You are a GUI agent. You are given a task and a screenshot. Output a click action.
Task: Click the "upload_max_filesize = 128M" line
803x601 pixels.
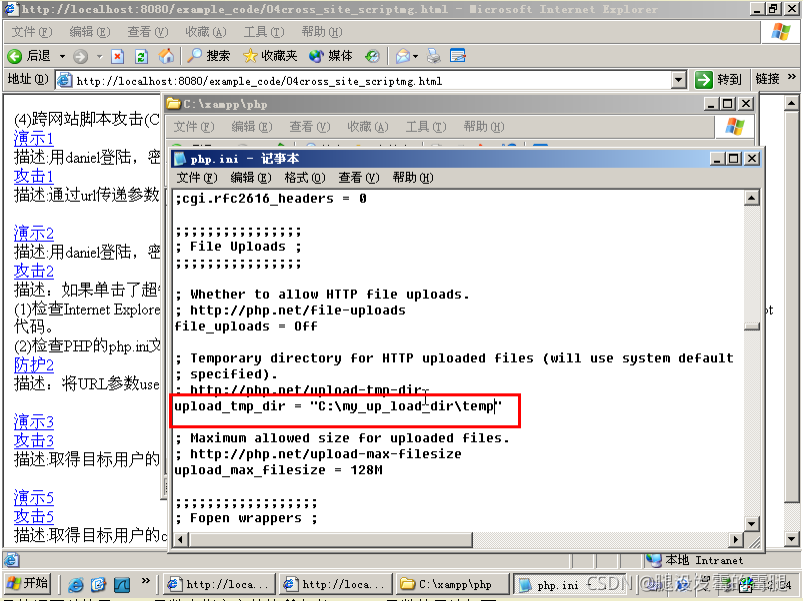point(278,470)
